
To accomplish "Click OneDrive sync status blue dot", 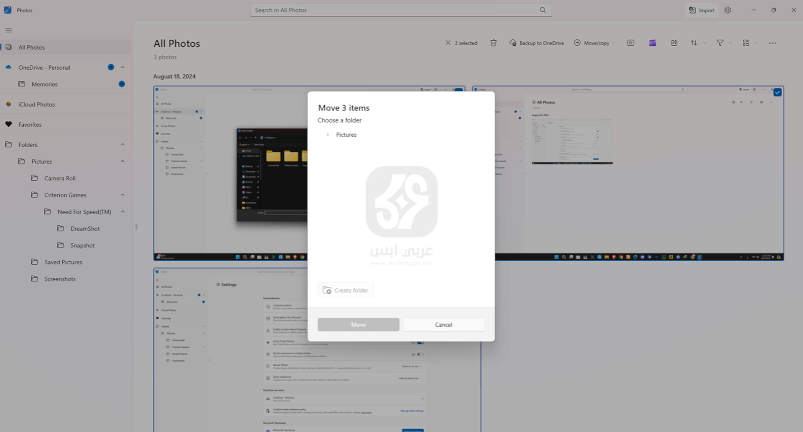I will click(111, 67).
